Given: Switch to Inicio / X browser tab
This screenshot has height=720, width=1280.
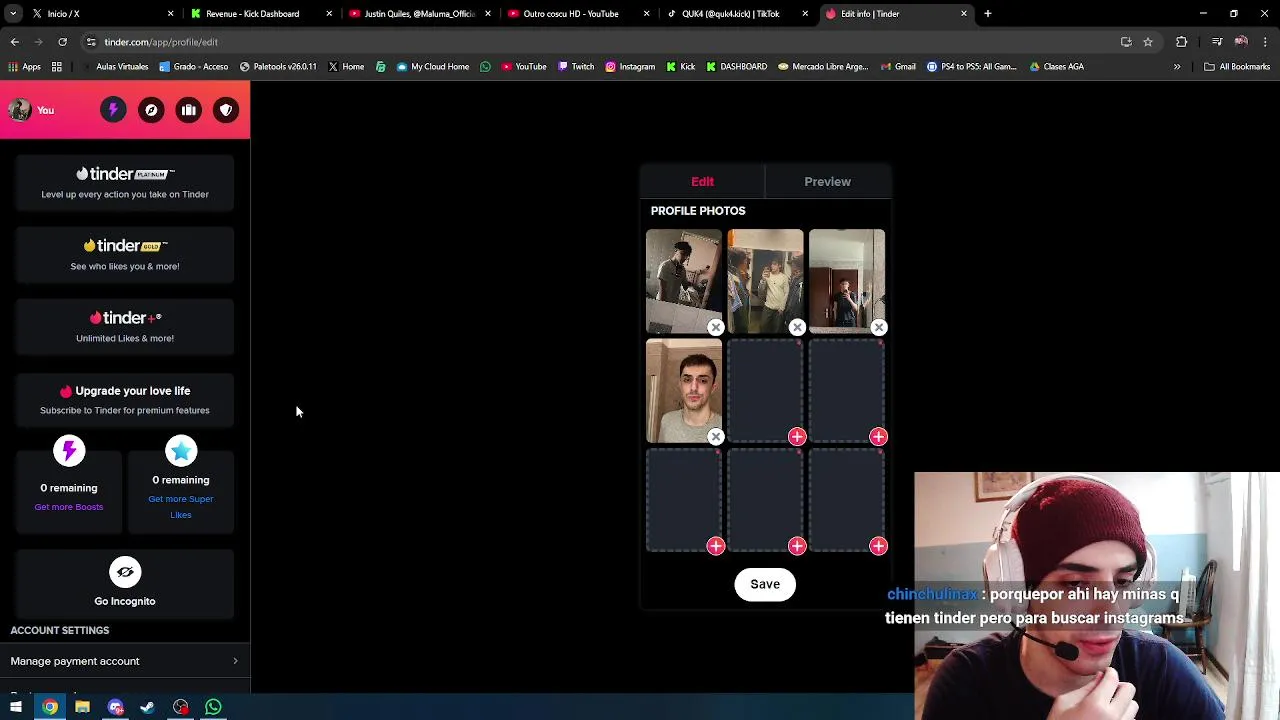Looking at the screenshot, I should pos(100,14).
